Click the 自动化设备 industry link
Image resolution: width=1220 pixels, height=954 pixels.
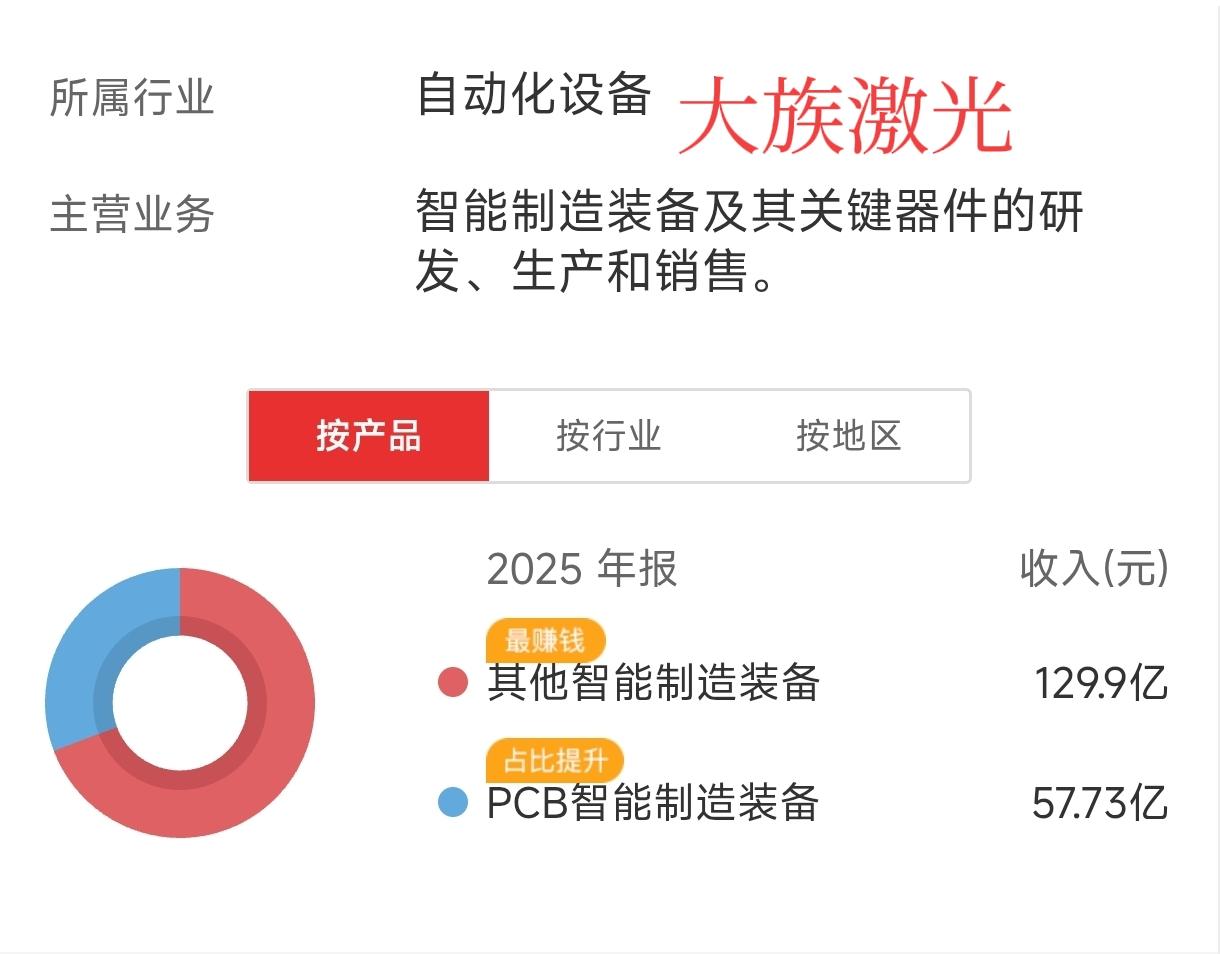pos(534,96)
